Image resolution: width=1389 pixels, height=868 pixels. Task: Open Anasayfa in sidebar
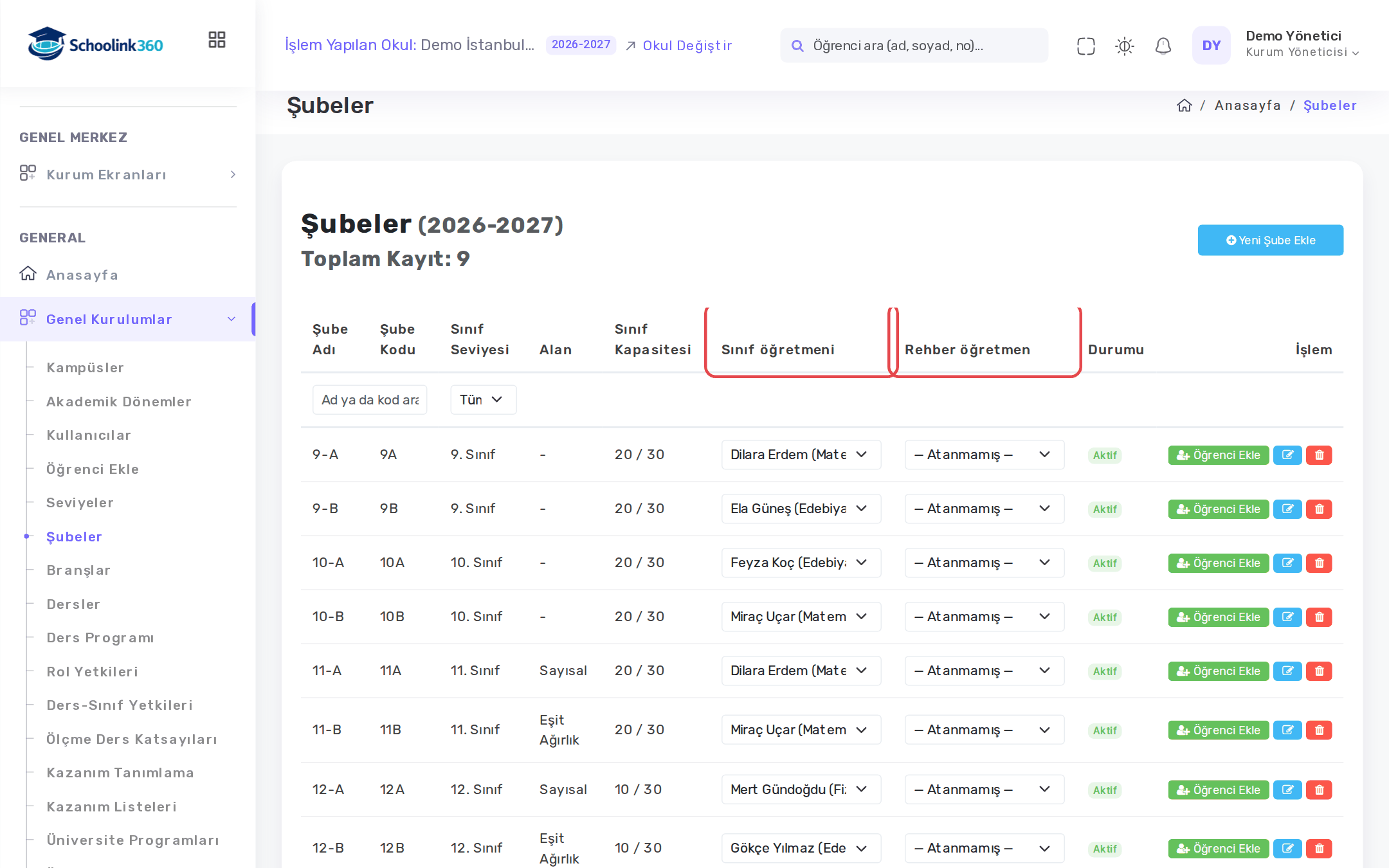(x=82, y=275)
